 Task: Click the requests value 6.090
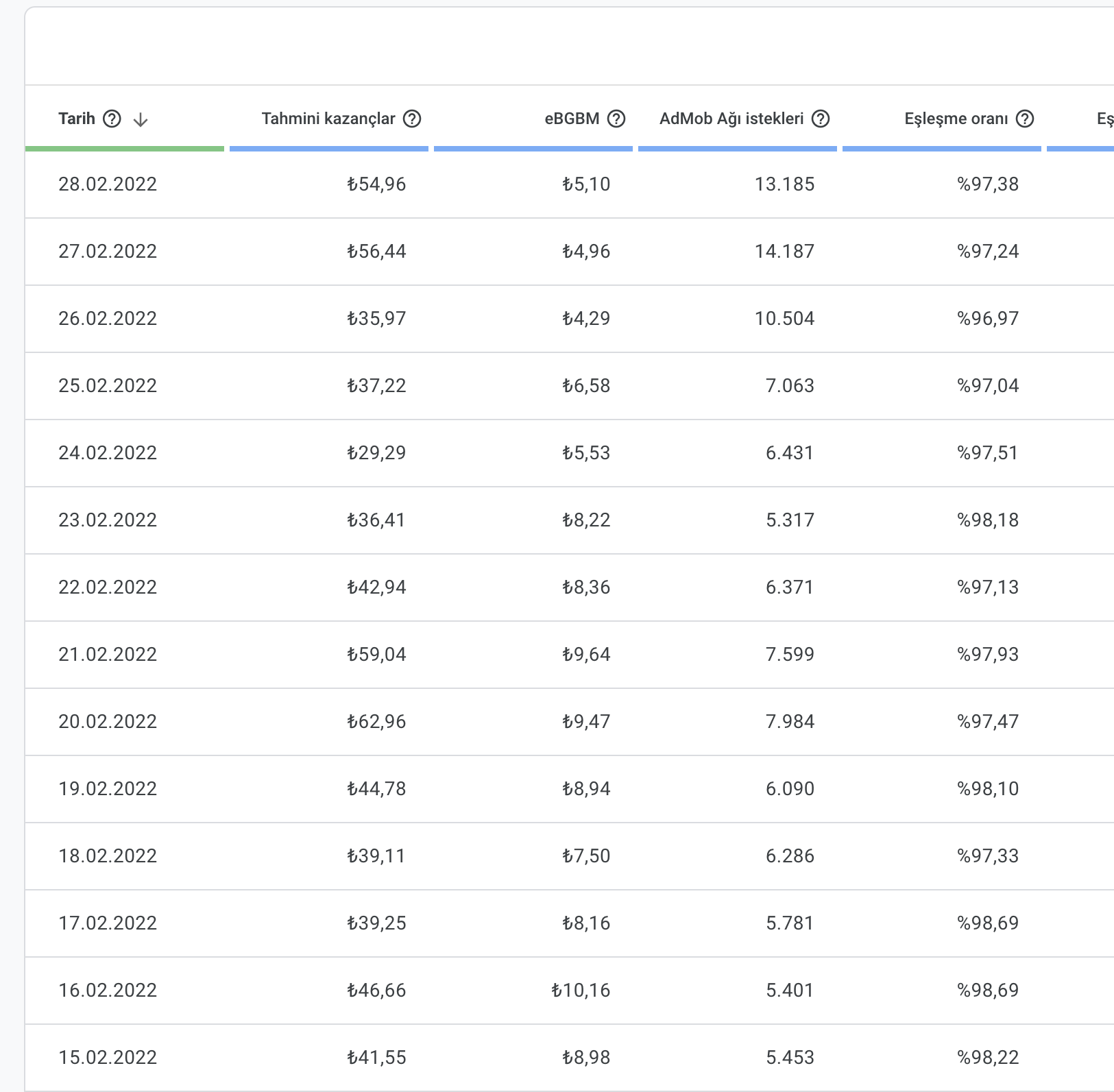click(x=790, y=789)
